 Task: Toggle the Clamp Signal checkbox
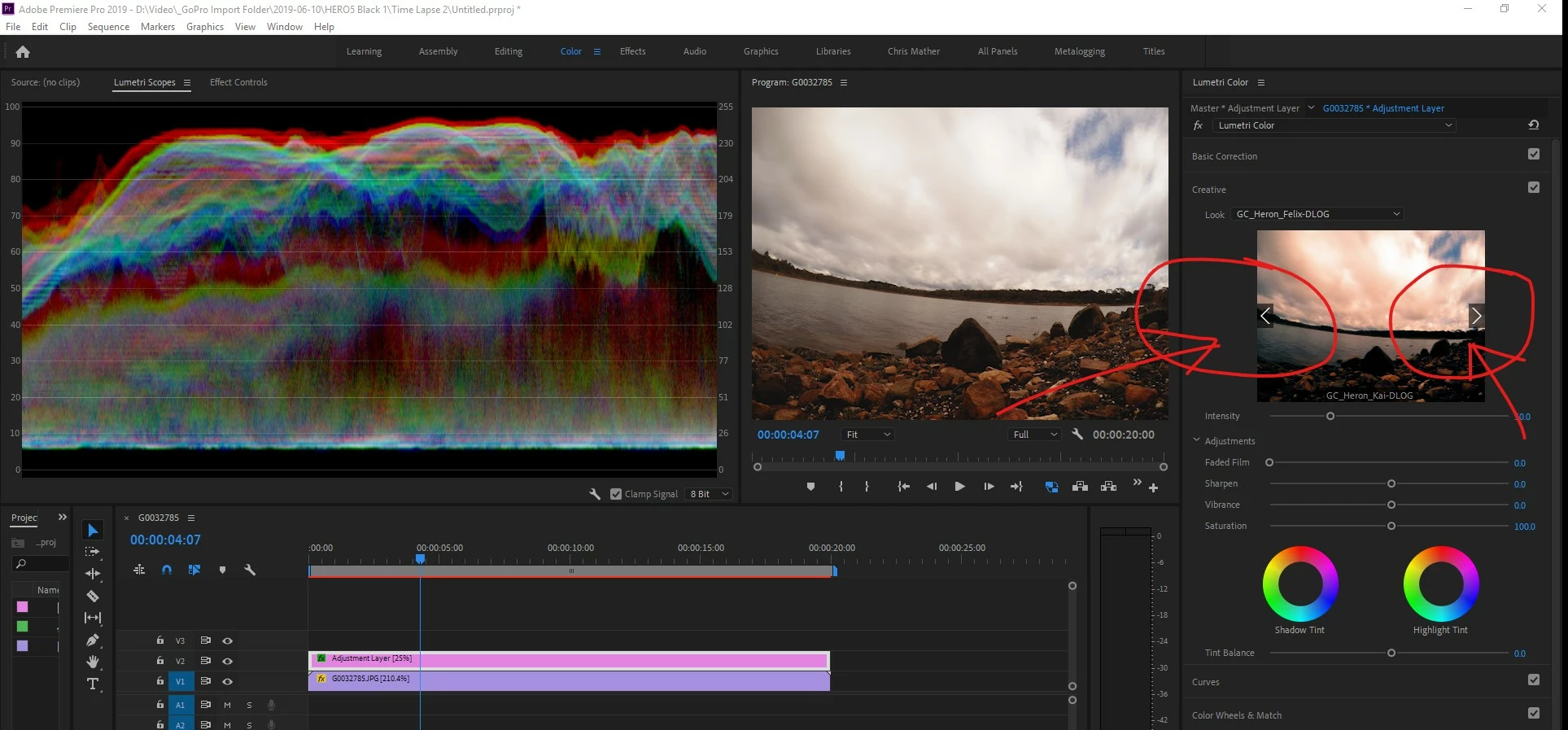pos(616,494)
